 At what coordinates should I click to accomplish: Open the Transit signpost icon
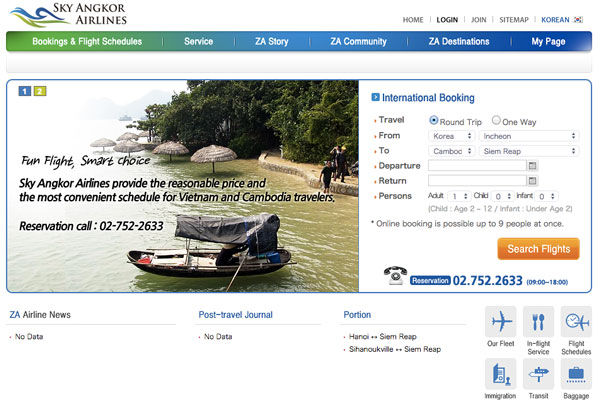point(538,374)
